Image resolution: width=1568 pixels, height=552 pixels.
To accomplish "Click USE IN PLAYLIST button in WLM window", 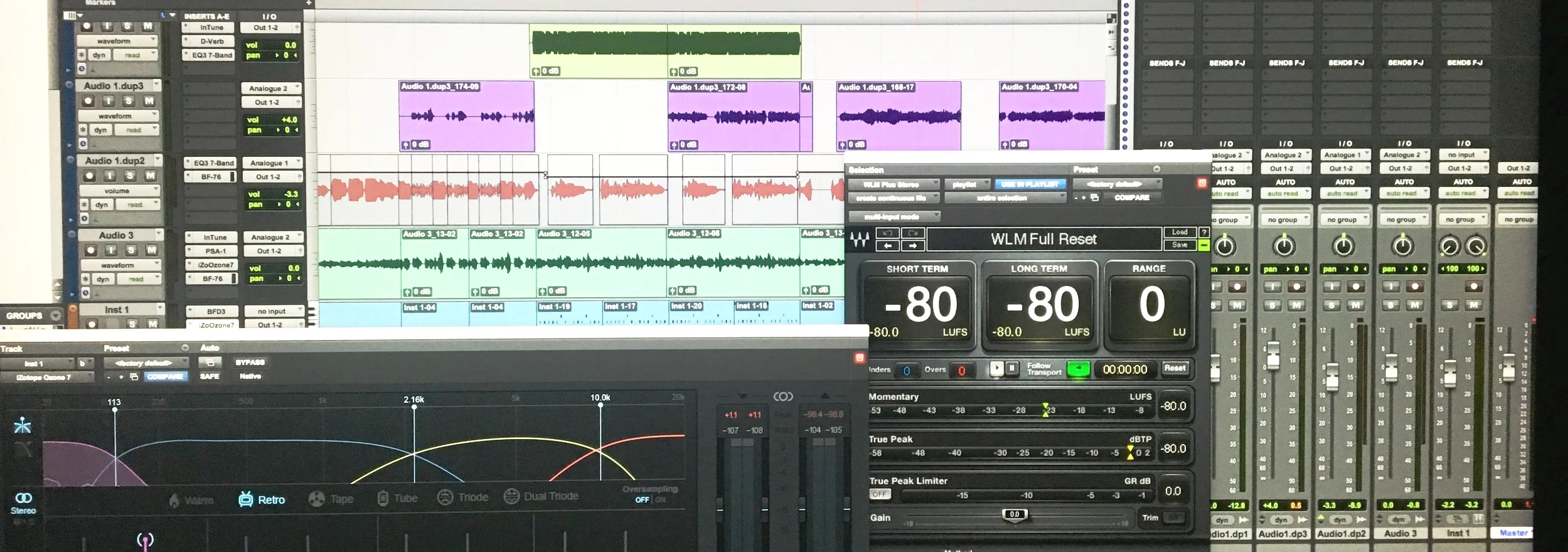I will (1030, 184).
